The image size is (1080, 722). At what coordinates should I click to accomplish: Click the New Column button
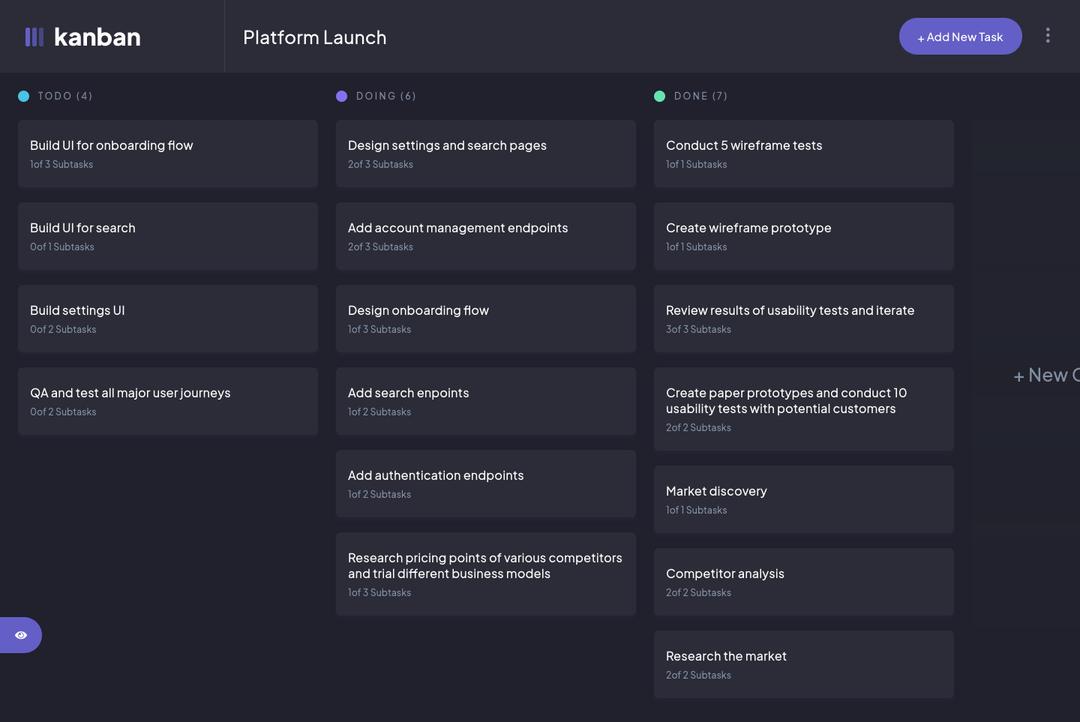coord(1046,375)
